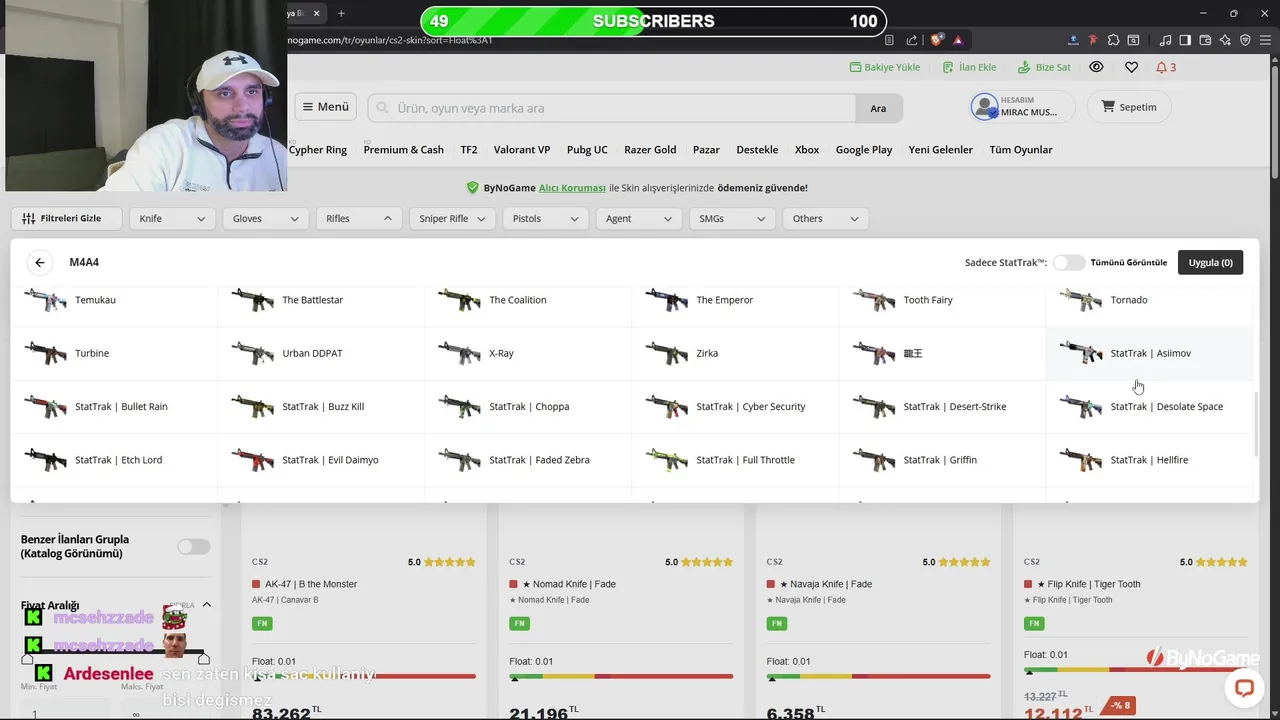This screenshot has width=1280, height=720.
Task: Click the Brave Shields lion icon
Action: [x=937, y=40]
